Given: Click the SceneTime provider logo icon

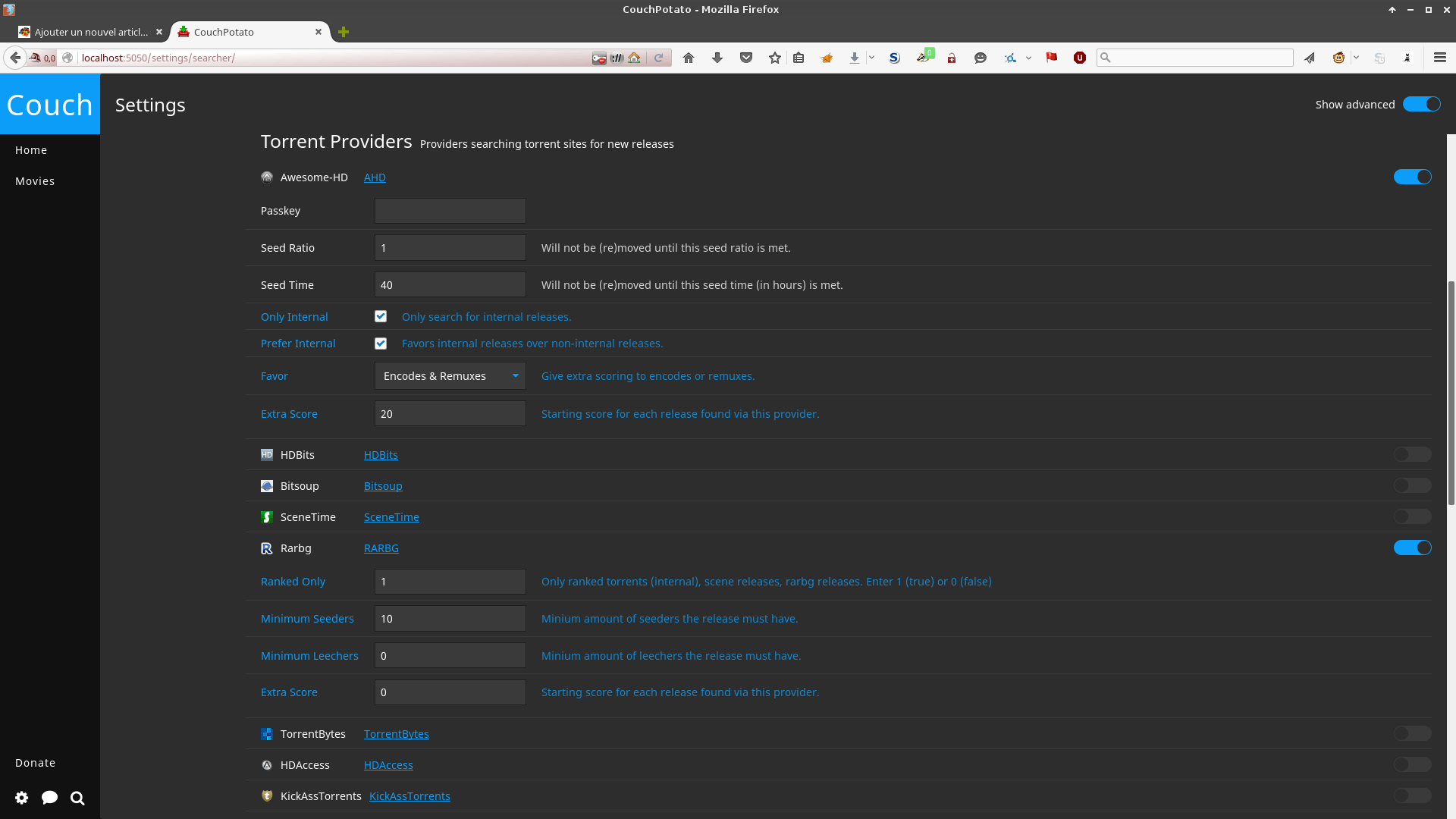Looking at the screenshot, I should click(x=267, y=517).
